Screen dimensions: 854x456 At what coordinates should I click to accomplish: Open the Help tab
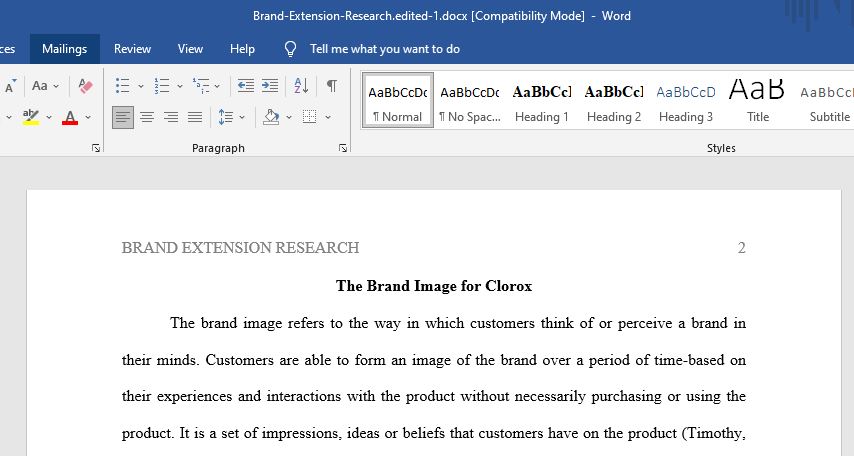click(242, 49)
